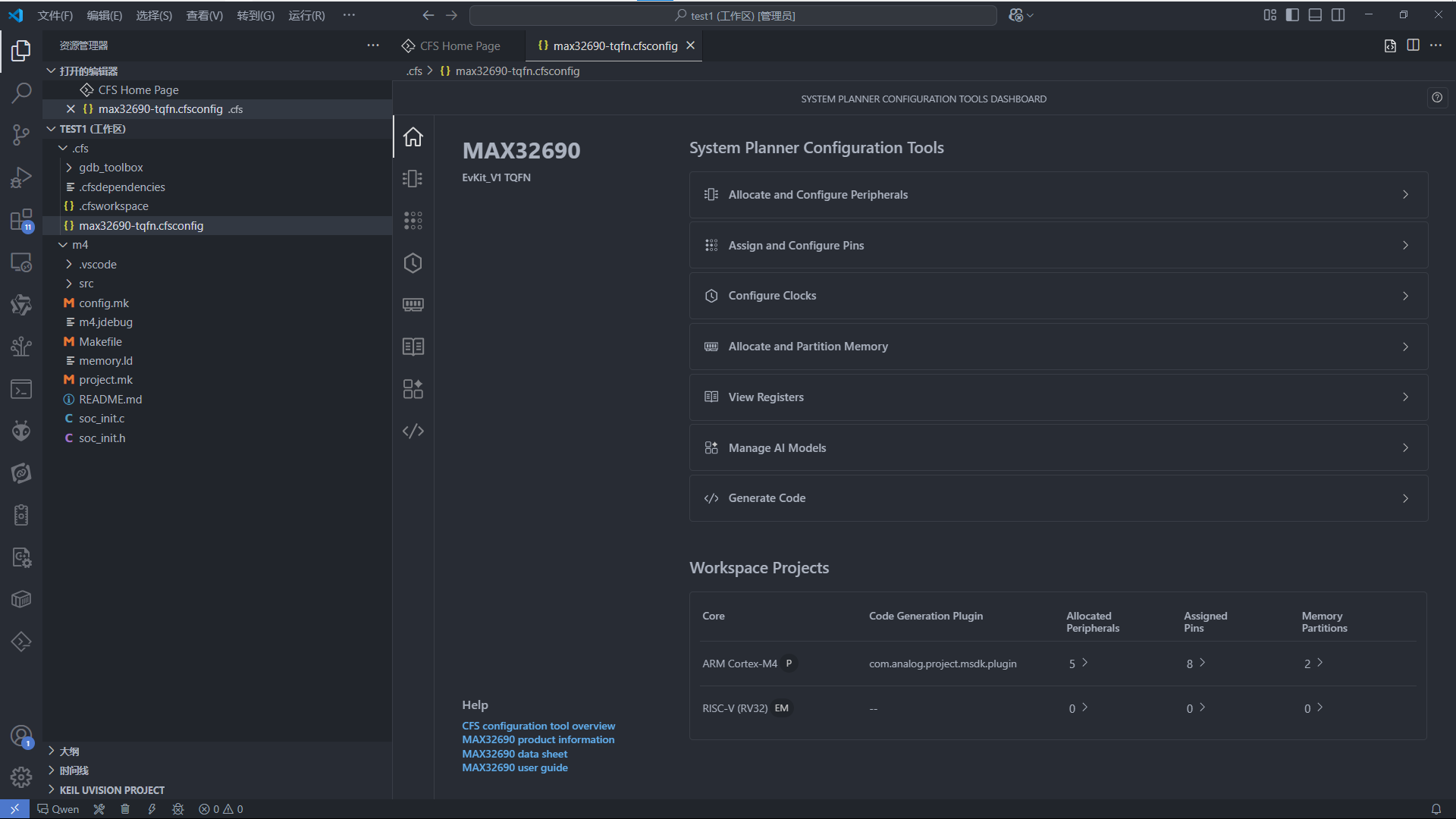
Task: Click the remote window indicator in status bar
Action: click(x=14, y=809)
